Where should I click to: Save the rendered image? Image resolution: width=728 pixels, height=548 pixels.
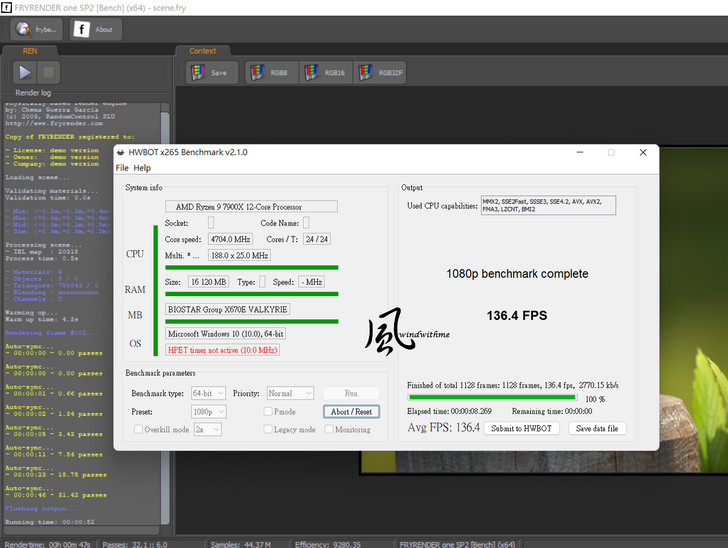click(x=211, y=72)
